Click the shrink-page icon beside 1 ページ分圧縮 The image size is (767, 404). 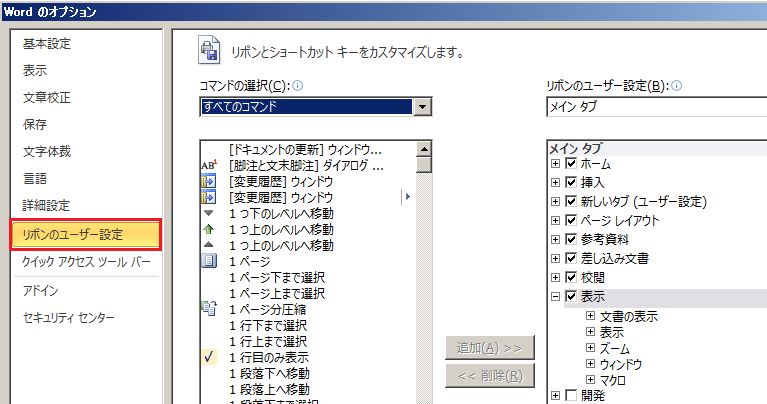click(x=209, y=309)
